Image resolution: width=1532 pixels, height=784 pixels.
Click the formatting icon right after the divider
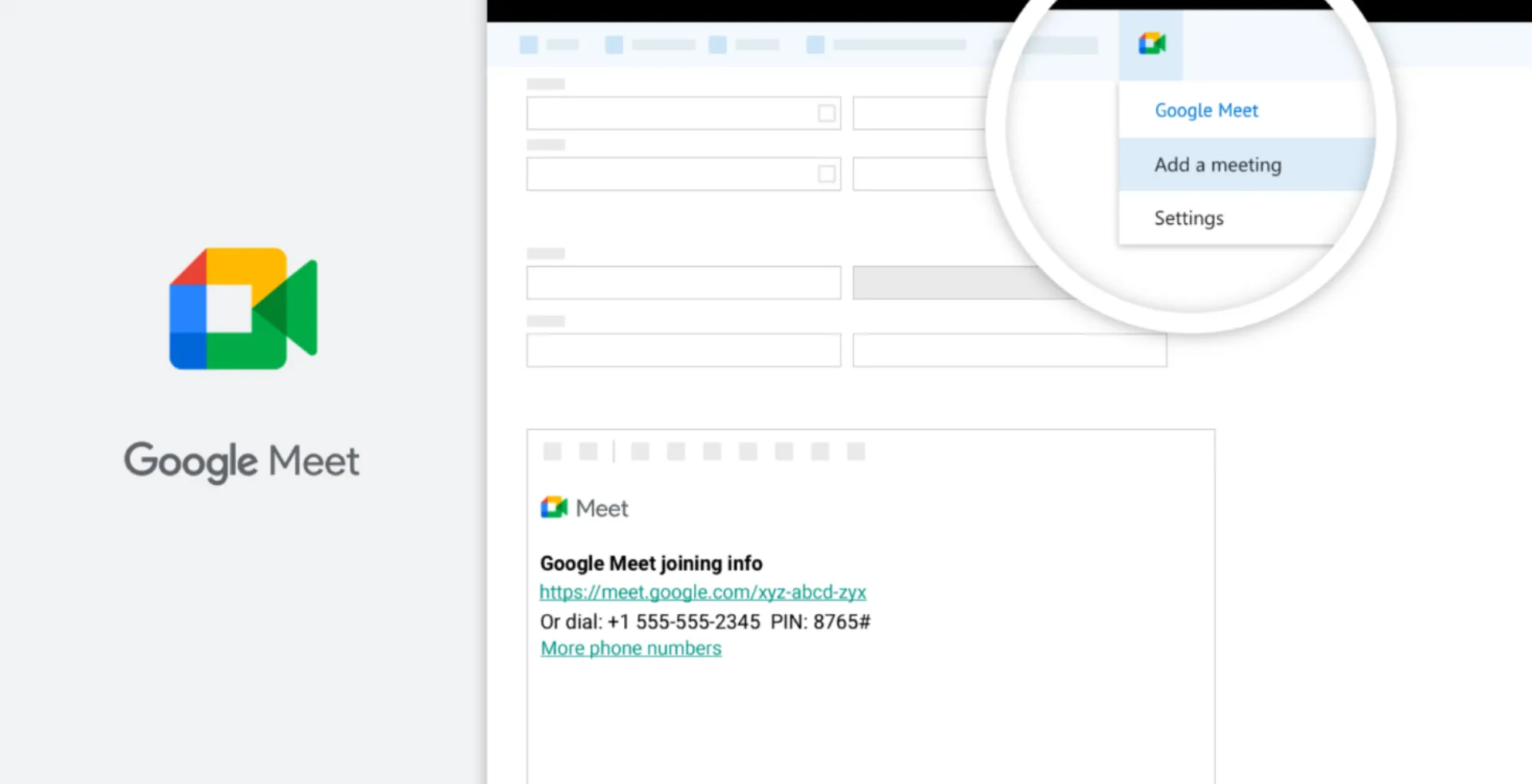(x=641, y=451)
